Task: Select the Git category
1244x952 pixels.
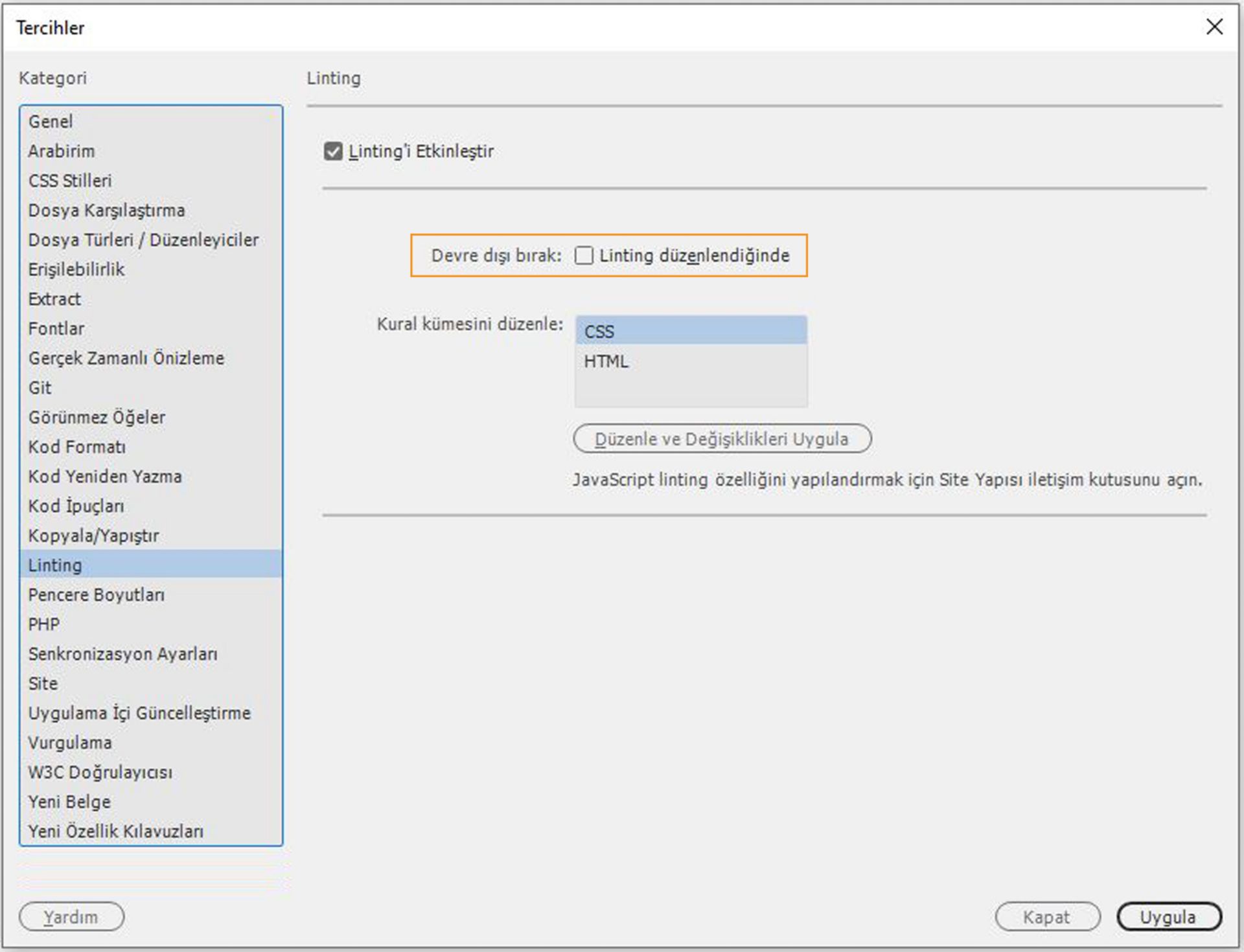Action: click(x=40, y=388)
